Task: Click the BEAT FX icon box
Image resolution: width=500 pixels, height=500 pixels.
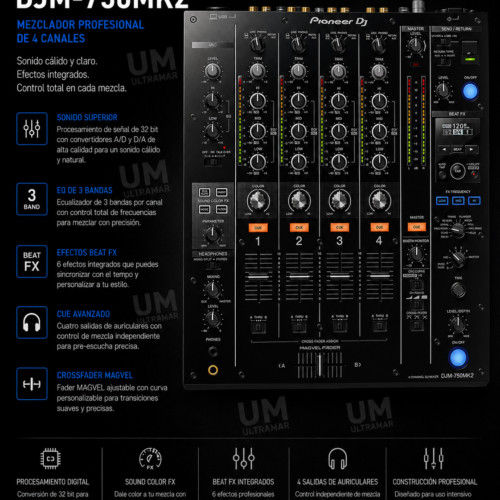Action: tap(32, 261)
